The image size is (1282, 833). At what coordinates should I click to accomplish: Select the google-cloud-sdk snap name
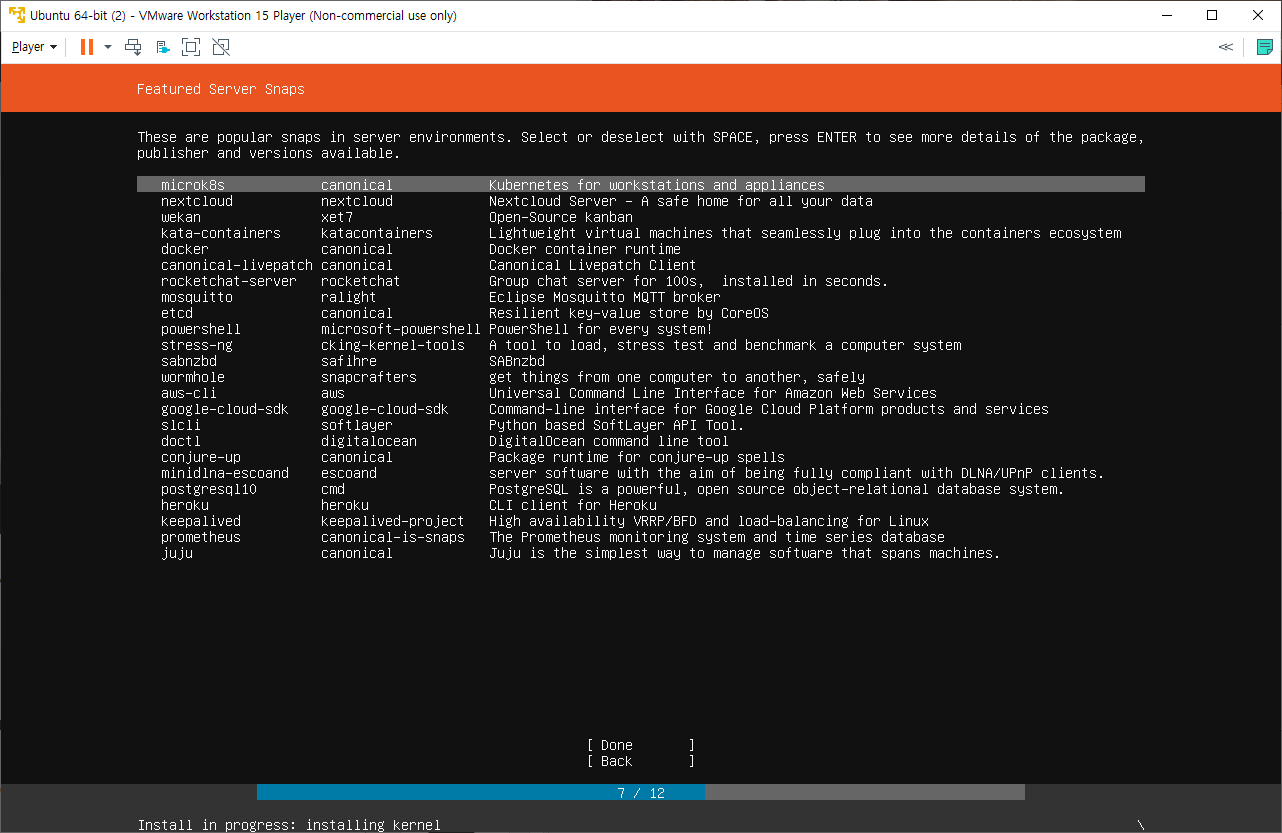(x=225, y=409)
